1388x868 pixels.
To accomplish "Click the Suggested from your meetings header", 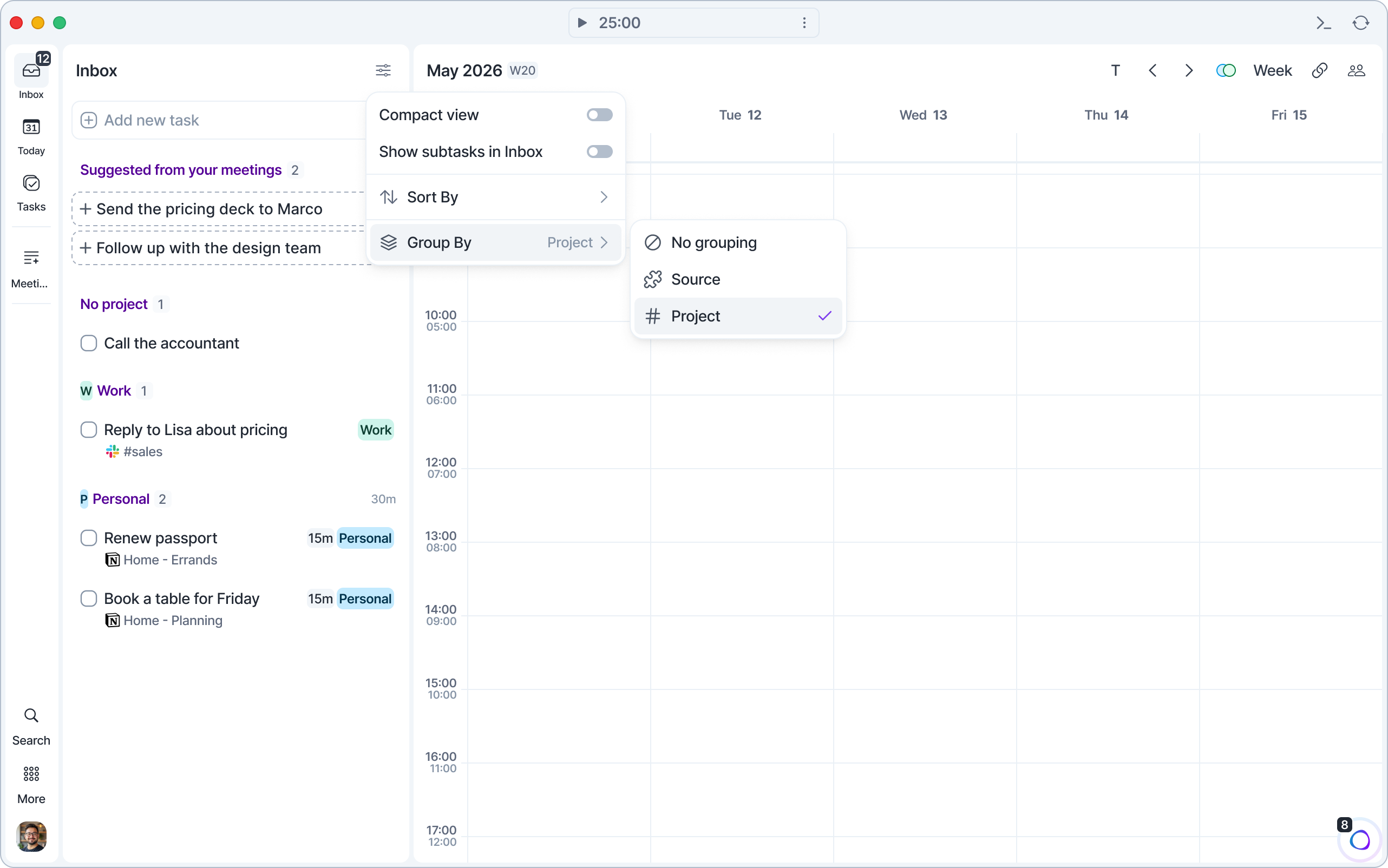I will click(181, 170).
